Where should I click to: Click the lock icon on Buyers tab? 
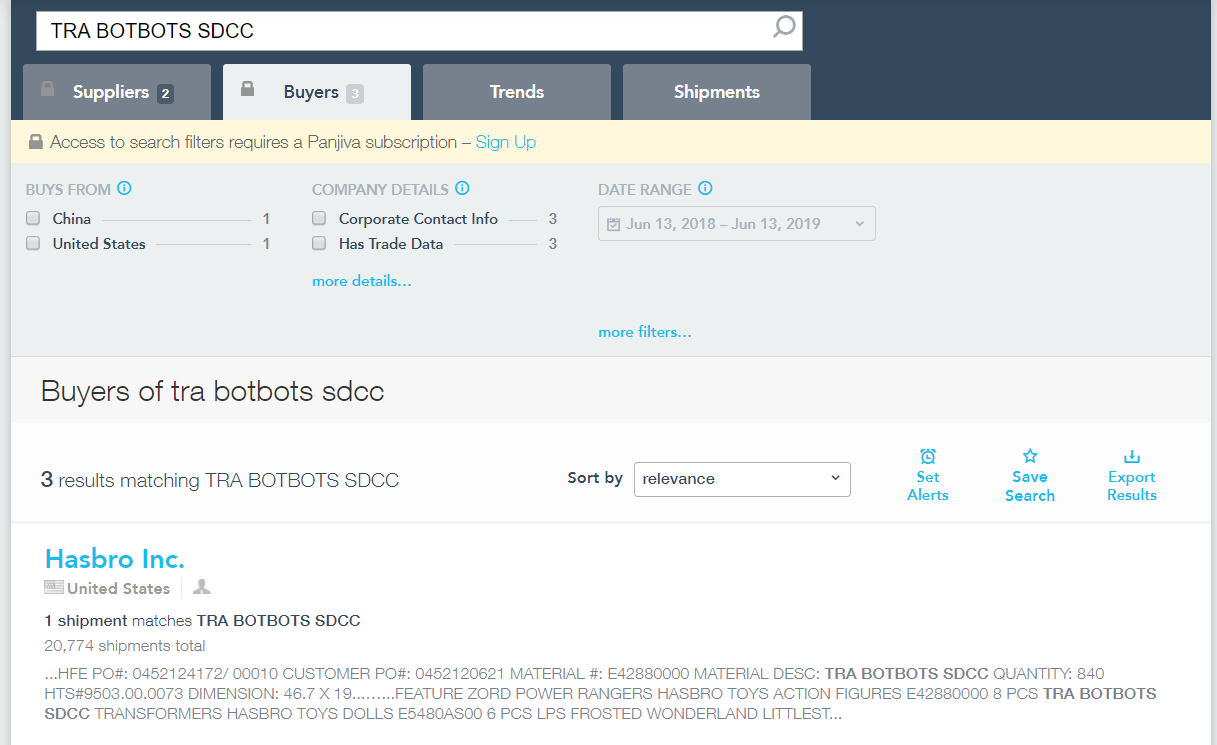coord(247,89)
